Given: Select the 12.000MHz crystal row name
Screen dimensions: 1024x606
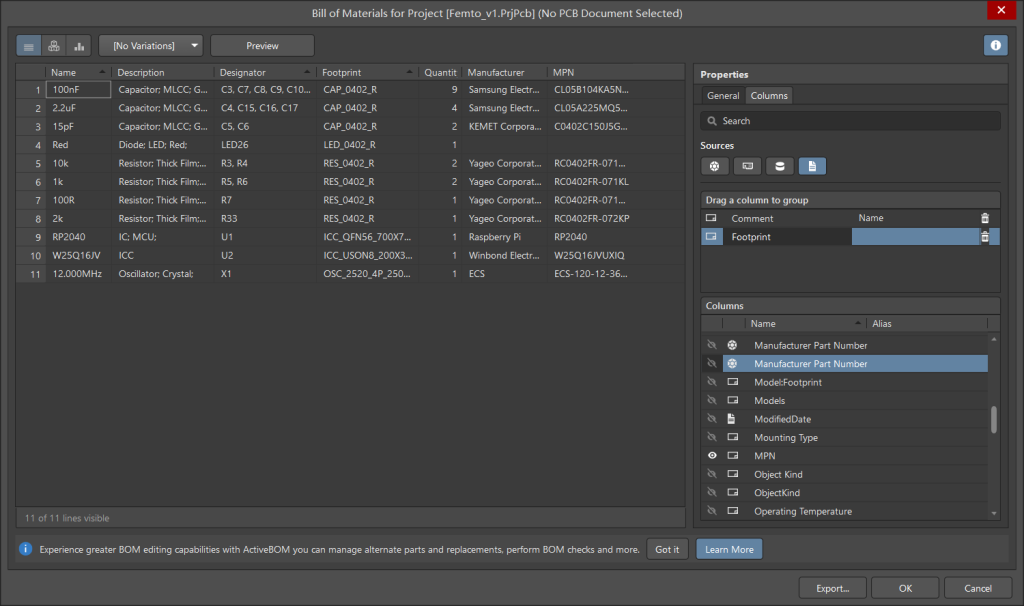Looking at the screenshot, I should (x=78, y=274).
